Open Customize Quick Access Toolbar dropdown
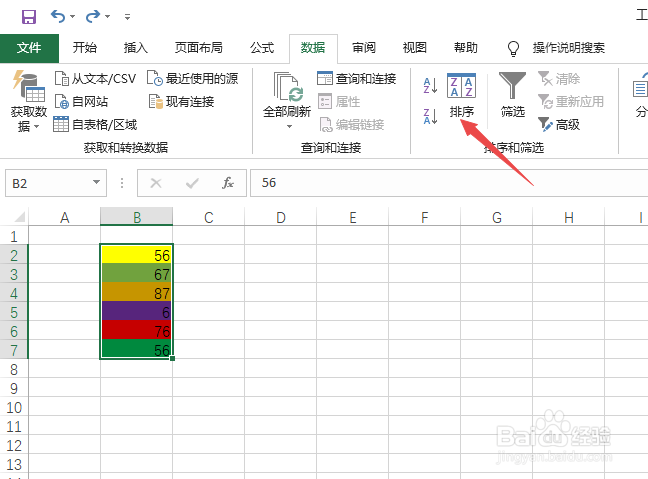648x479 pixels. [x=127, y=17]
